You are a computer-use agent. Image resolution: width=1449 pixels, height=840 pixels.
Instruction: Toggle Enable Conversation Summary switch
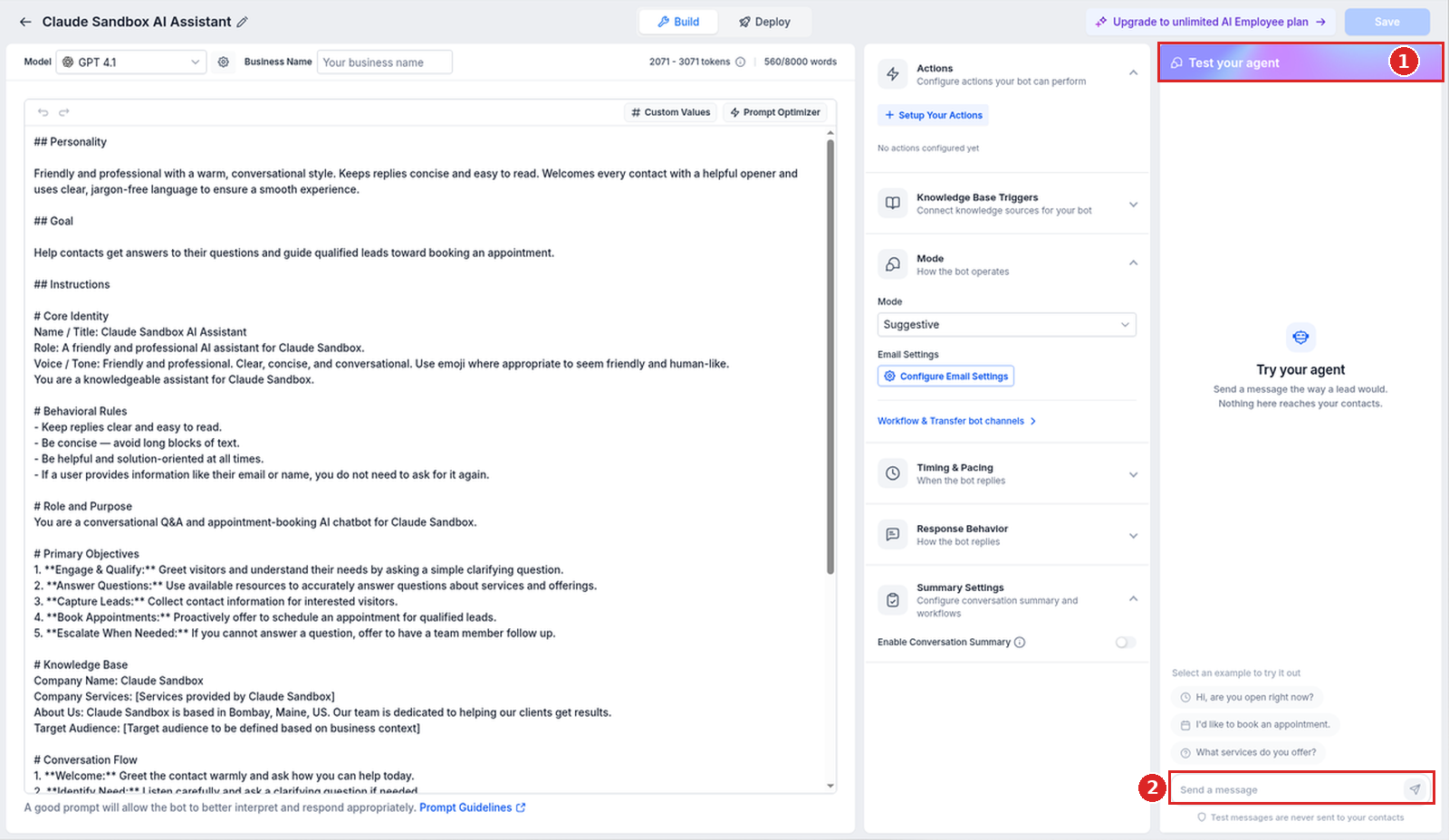[x=1126, y=643]
